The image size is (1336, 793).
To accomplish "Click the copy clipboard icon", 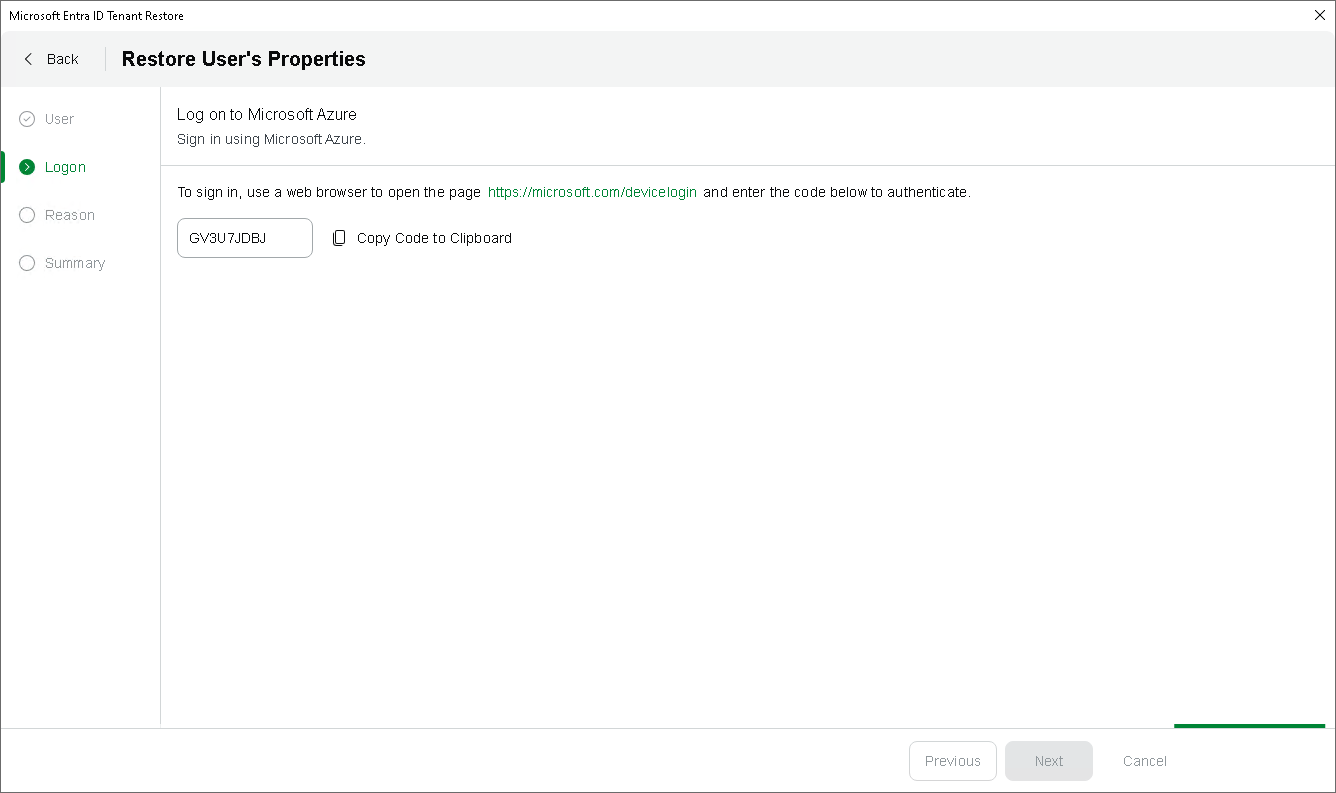I will coord(339,238).
